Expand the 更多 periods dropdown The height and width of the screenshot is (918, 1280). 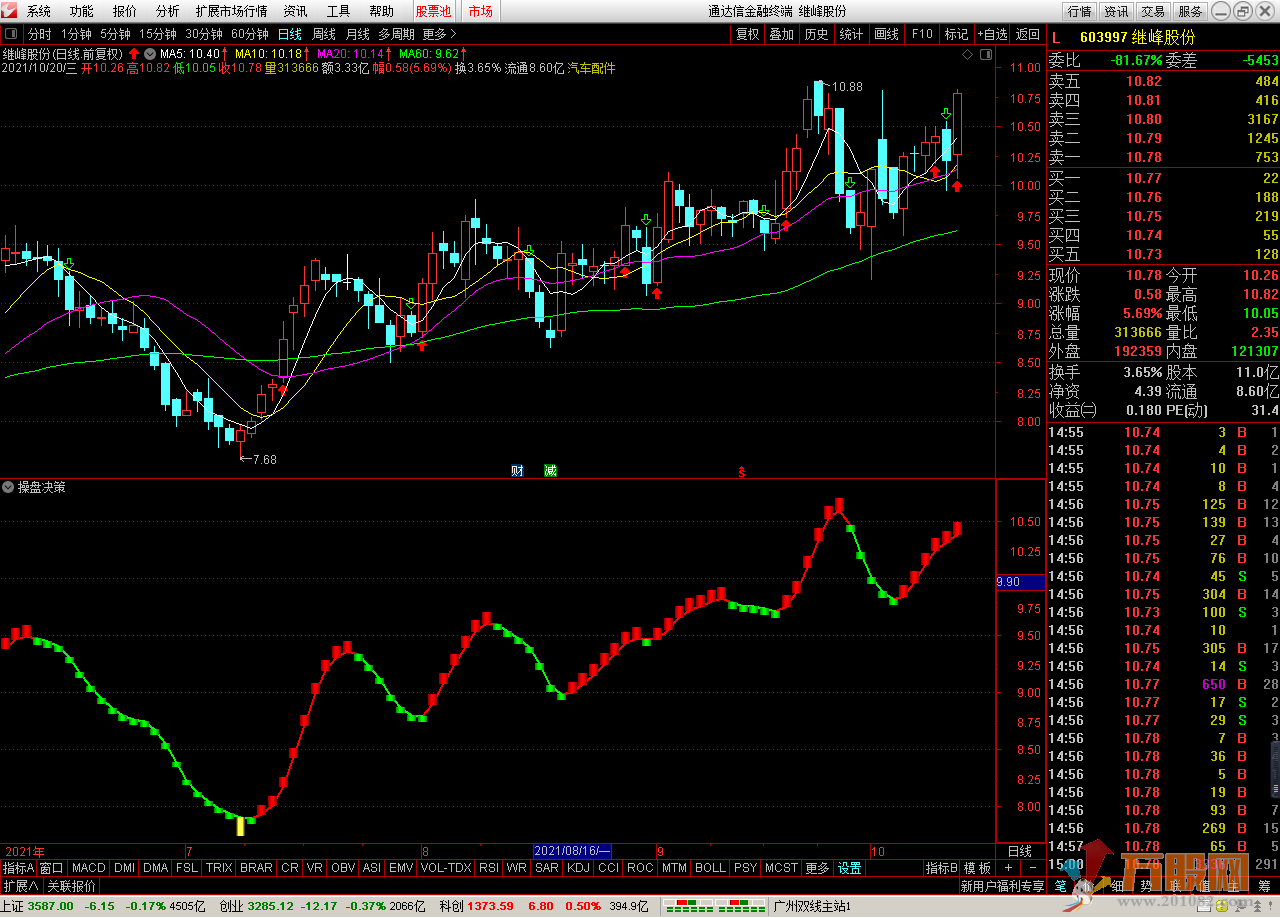439,34
